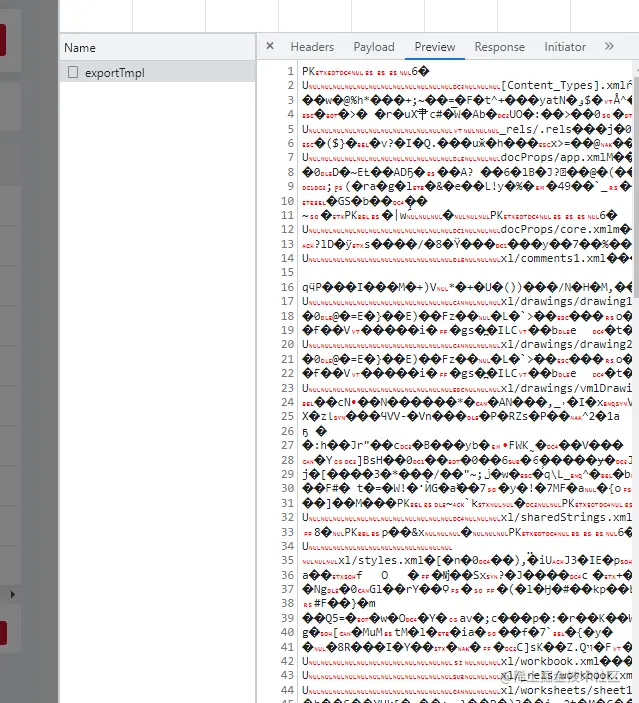The image size is (639, 703).
Task: Switch to the Initiator tab
Action: 565,47
